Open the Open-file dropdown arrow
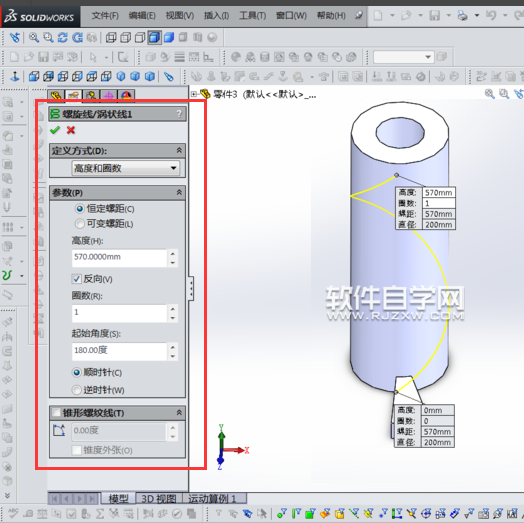524x523 pixels. [x=420, y=15]
